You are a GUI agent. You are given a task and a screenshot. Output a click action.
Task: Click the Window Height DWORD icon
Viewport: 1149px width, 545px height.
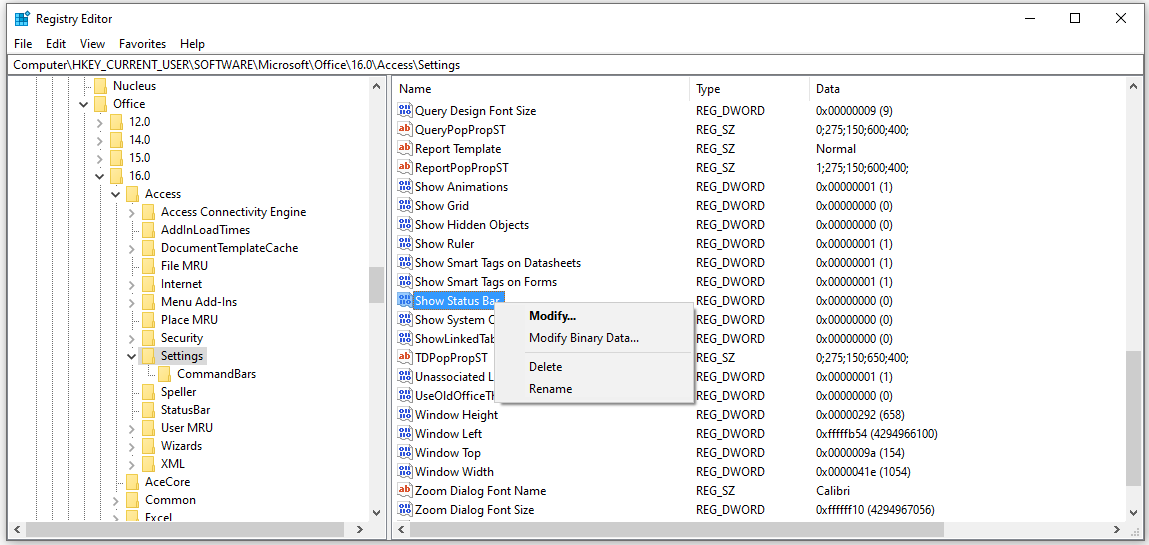tap(405, 415)
